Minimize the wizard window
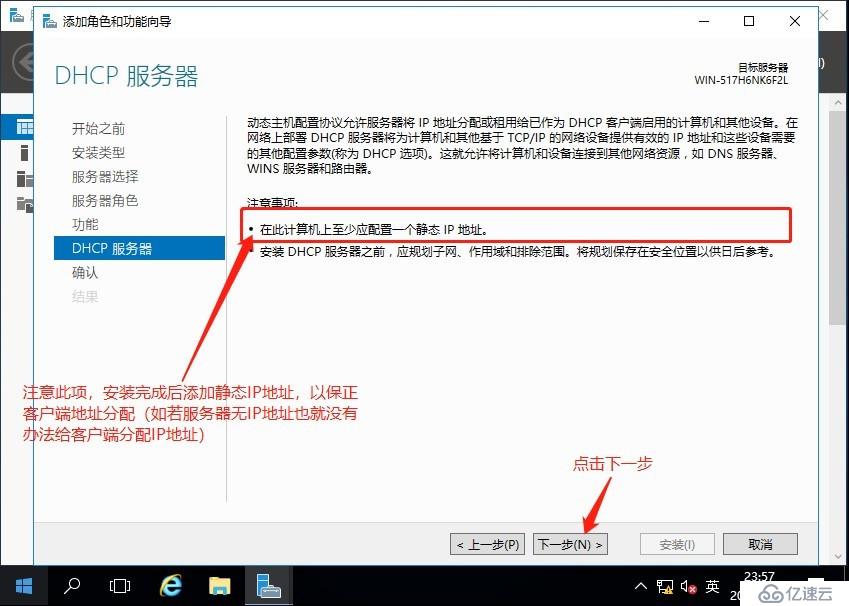 tap(704, 21)
